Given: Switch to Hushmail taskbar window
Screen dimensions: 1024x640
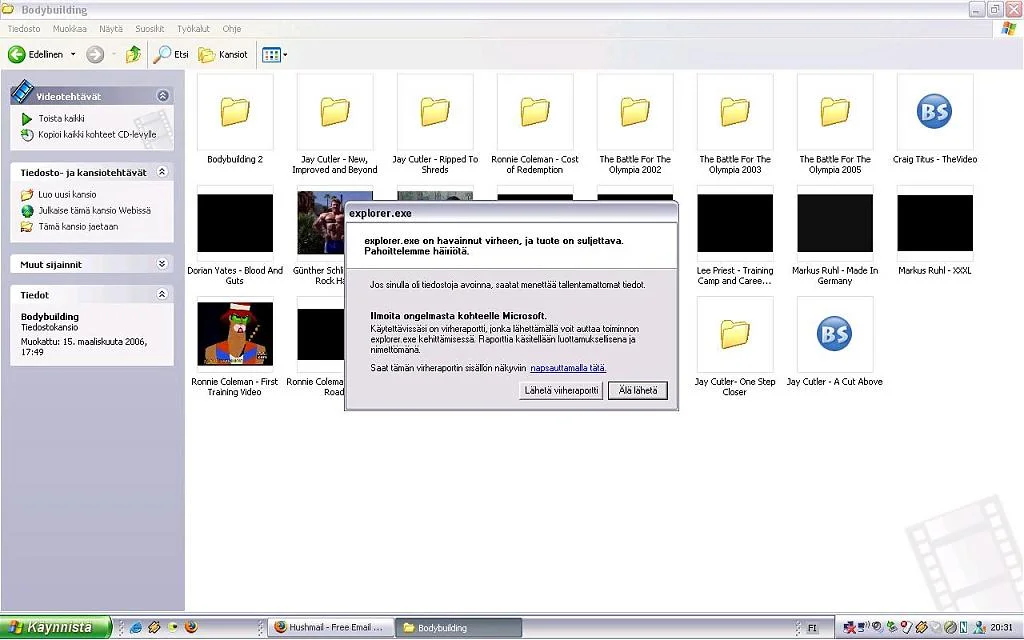Looking at the screenshot, I should point(330,628).
